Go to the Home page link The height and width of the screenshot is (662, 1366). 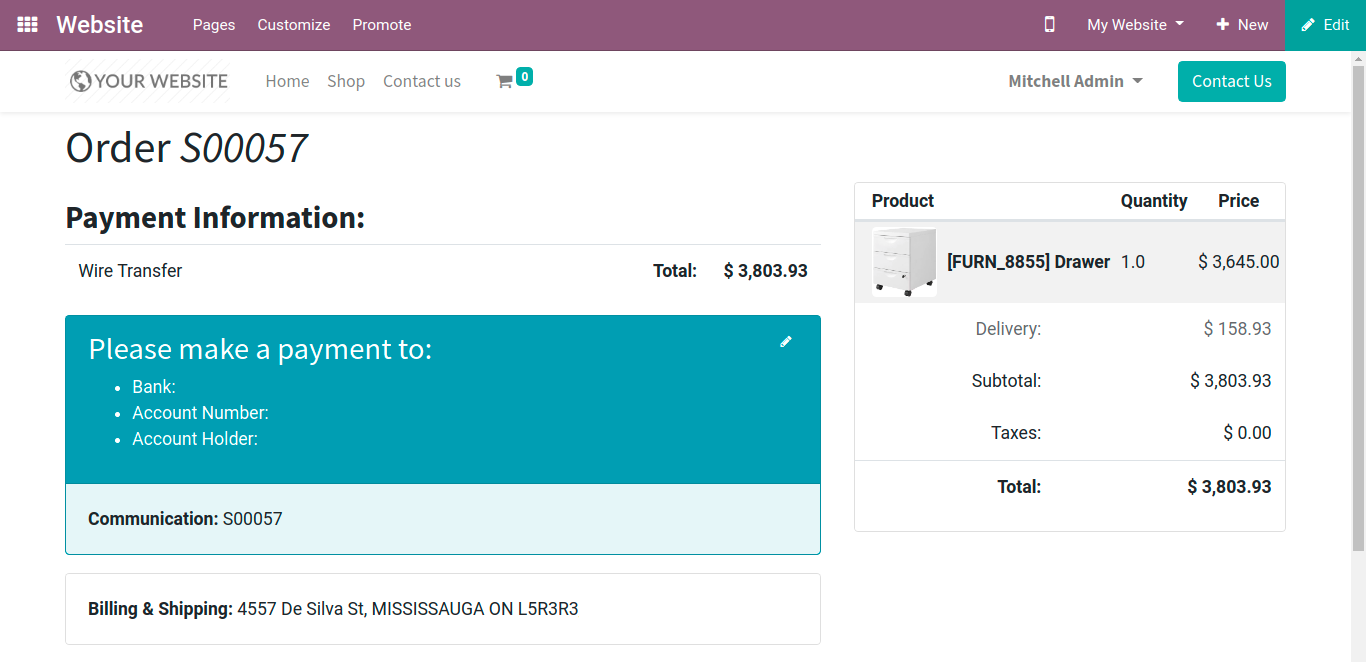(287, 81)
